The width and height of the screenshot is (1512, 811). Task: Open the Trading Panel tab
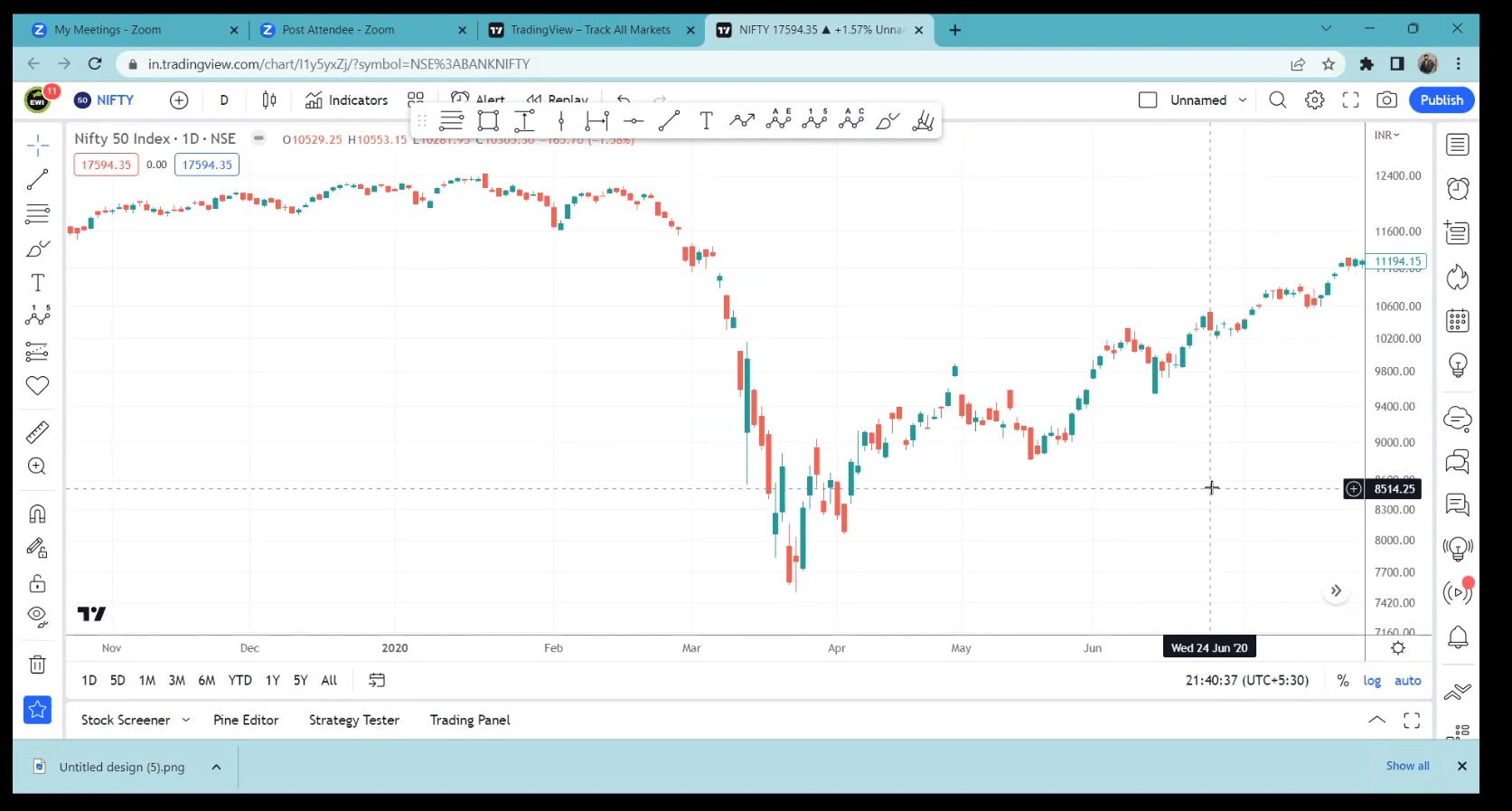[470, 721]
